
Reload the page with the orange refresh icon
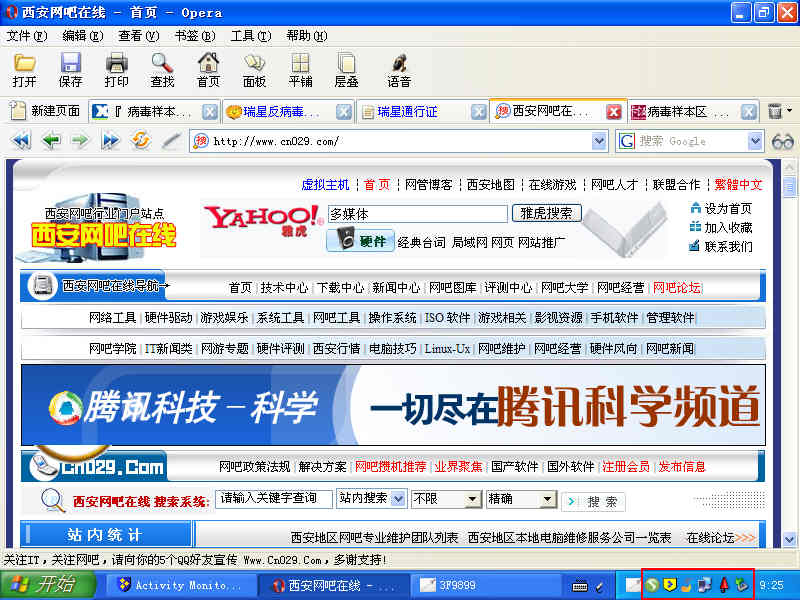pyautogui.click(x=140, y=140)
